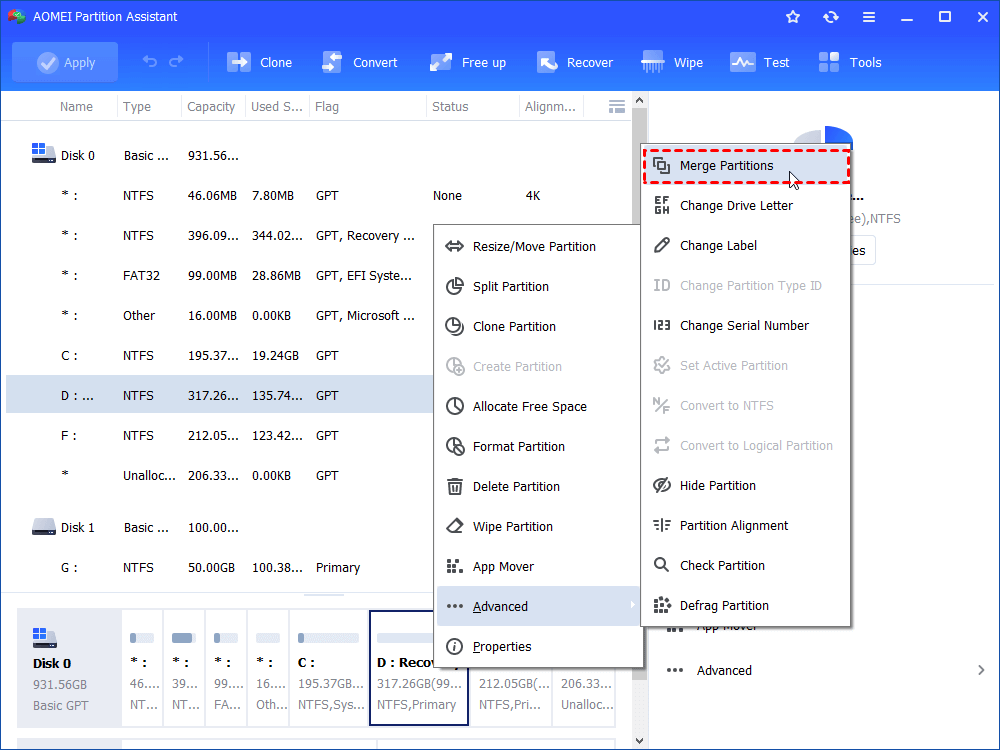Choose Split Partition in context menu
Screen dimensions: 1000x750
tap(538, 286)
